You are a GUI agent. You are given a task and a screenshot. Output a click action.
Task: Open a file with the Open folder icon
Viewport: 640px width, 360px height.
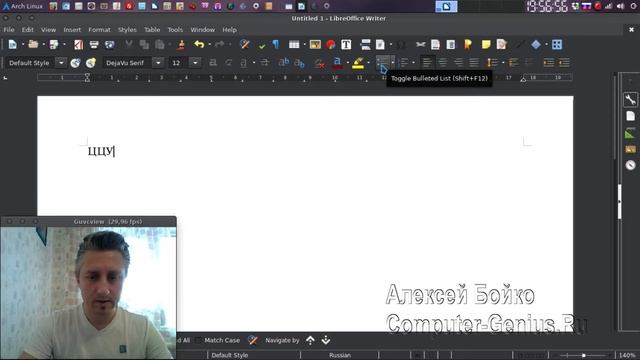coord(33,44)
